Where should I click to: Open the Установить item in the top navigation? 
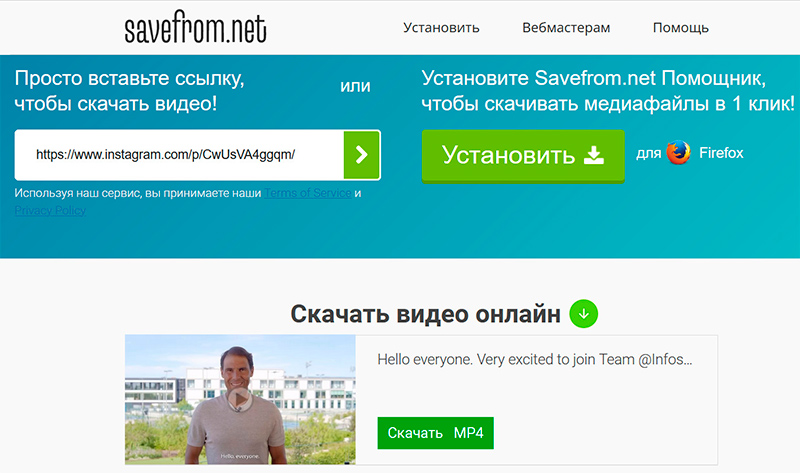click(x=441, y=28)
